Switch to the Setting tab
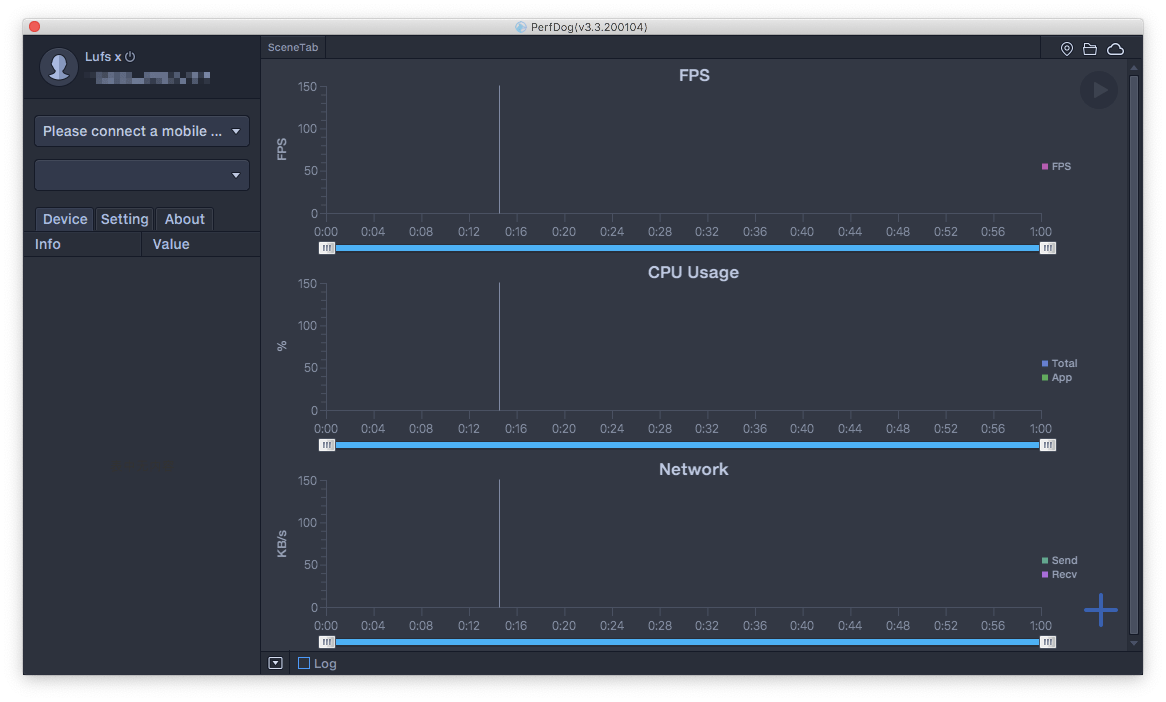Image resolution: width=1166 pixels, height=702 pixels. click(x=125, y=219)
